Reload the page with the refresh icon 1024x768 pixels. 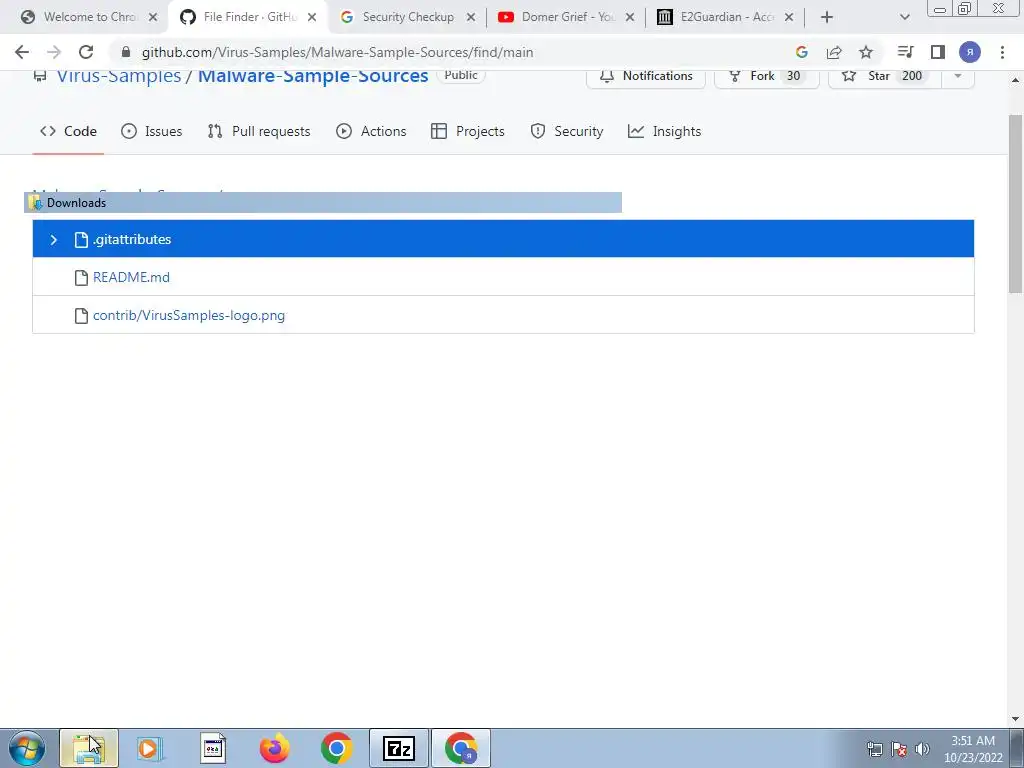(x=86, y=52)
